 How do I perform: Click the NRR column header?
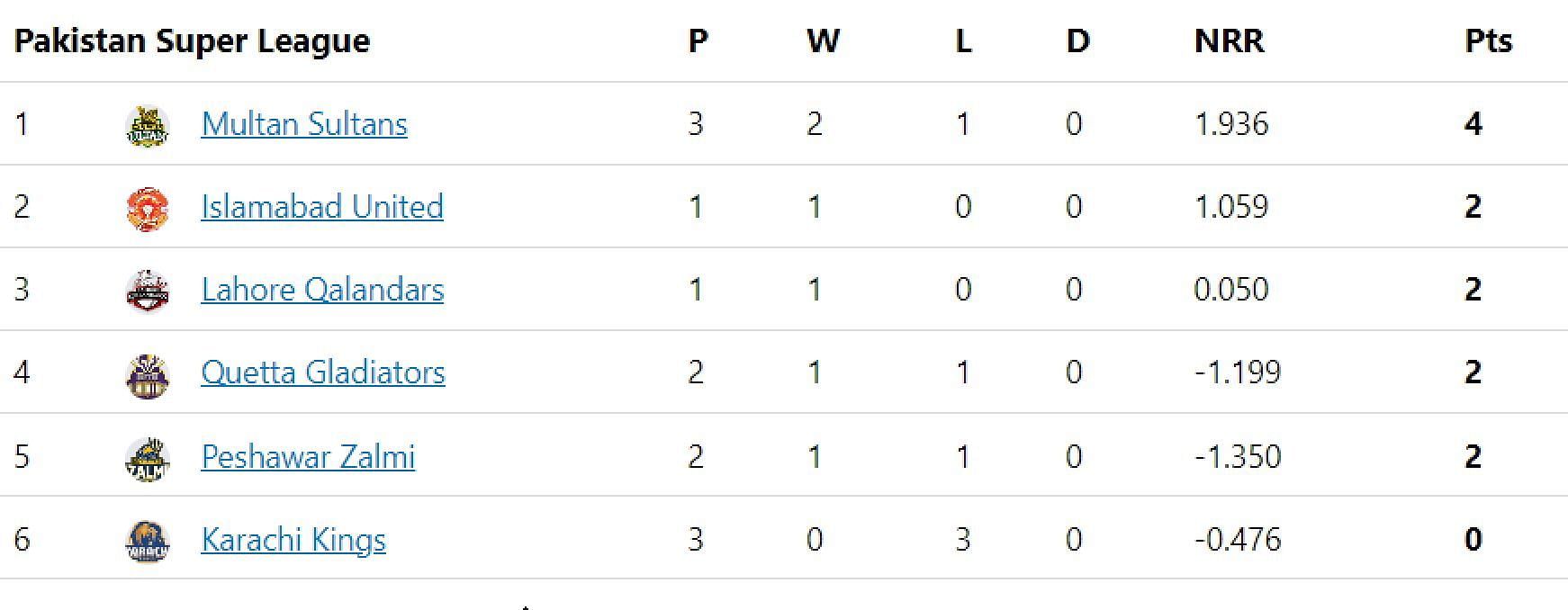point(1230,41)
